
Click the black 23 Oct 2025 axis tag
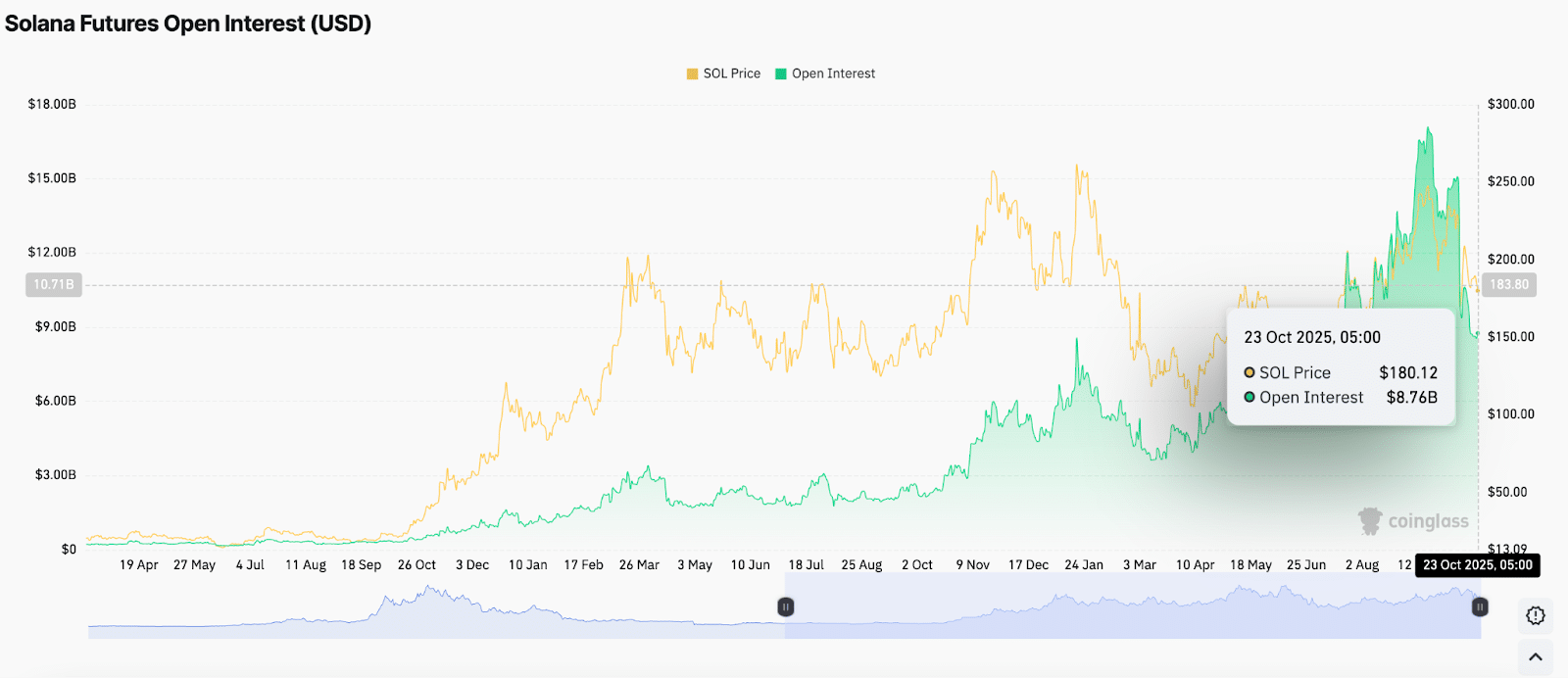1478,565
